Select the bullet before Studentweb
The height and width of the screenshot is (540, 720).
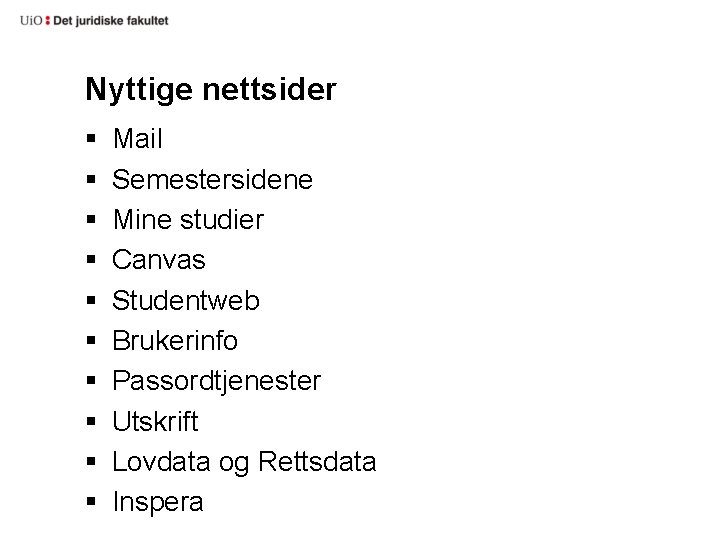pyautogui.click(x=91, y=301)
